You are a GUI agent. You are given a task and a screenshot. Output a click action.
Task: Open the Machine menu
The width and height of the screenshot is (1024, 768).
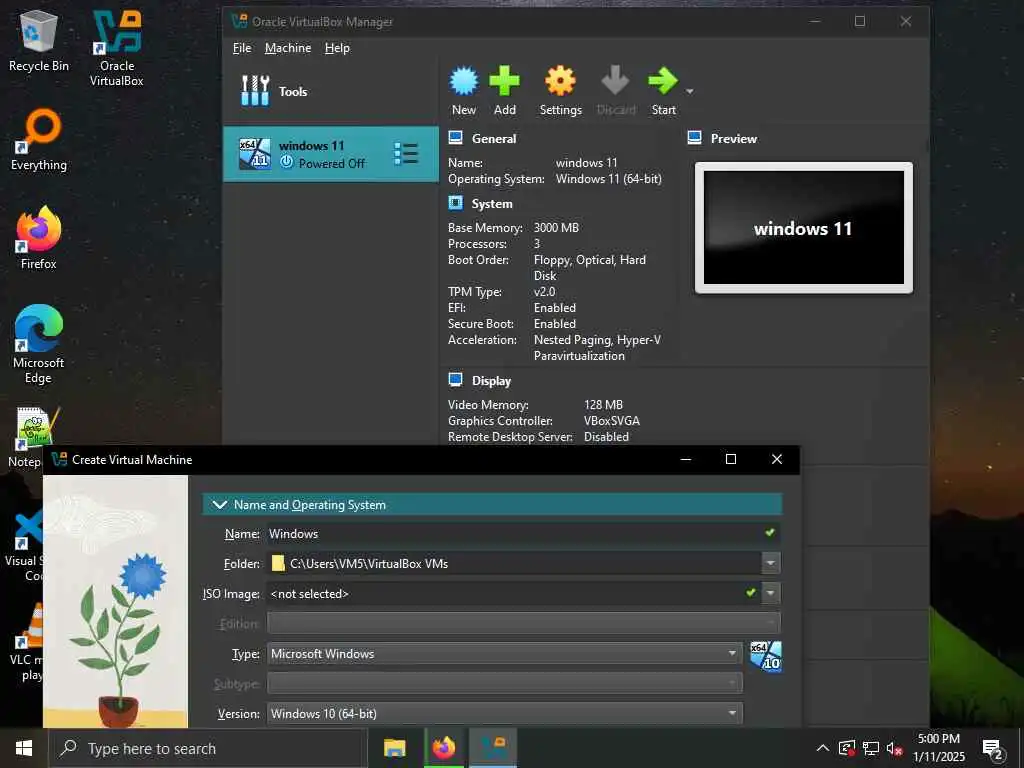coord(288,48)
